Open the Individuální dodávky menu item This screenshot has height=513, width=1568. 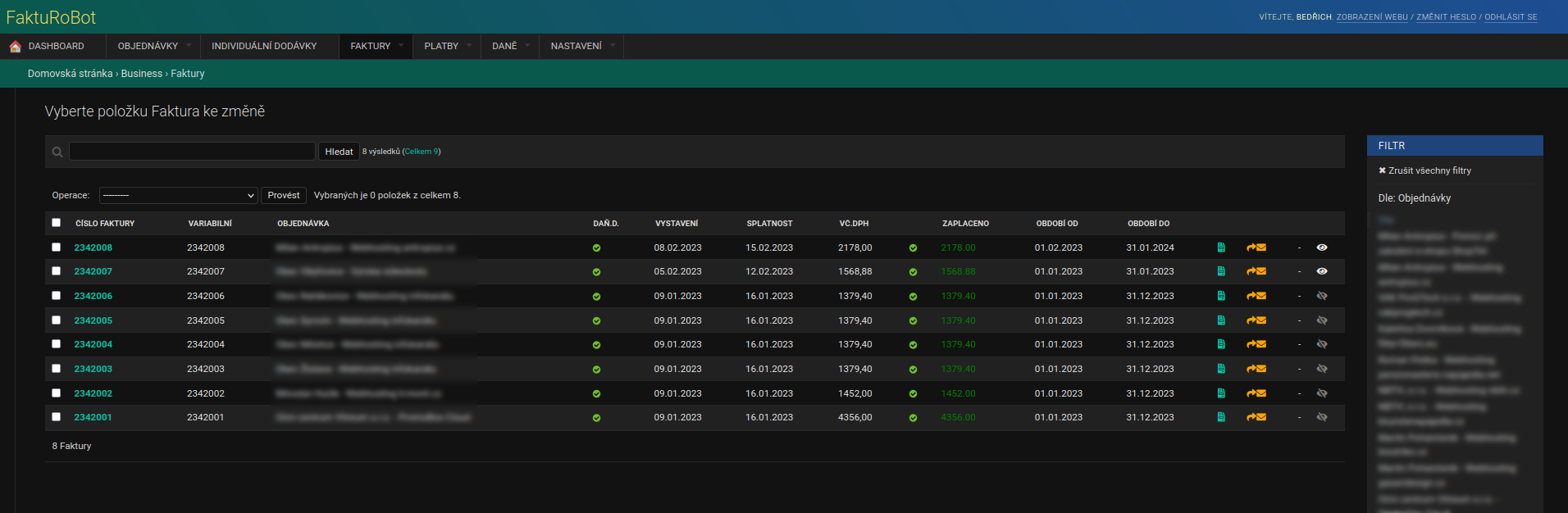[x=264, y=46]
